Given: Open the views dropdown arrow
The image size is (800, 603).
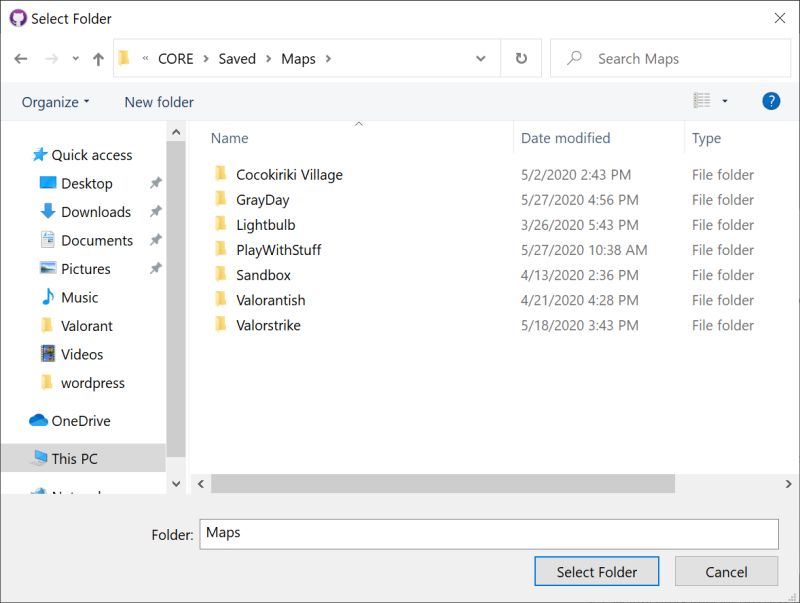Looking at the screenshot, I should [x=723, y=101].
